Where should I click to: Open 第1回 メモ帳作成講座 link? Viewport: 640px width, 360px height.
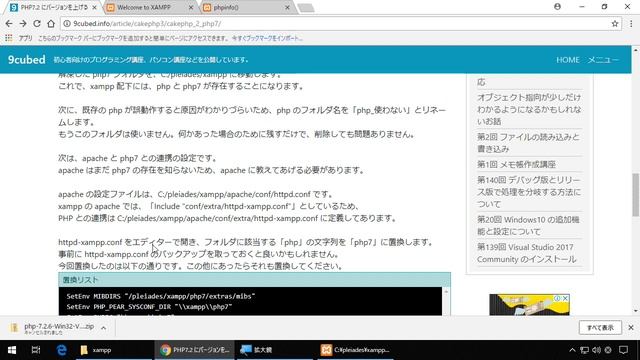coord(516,164)
